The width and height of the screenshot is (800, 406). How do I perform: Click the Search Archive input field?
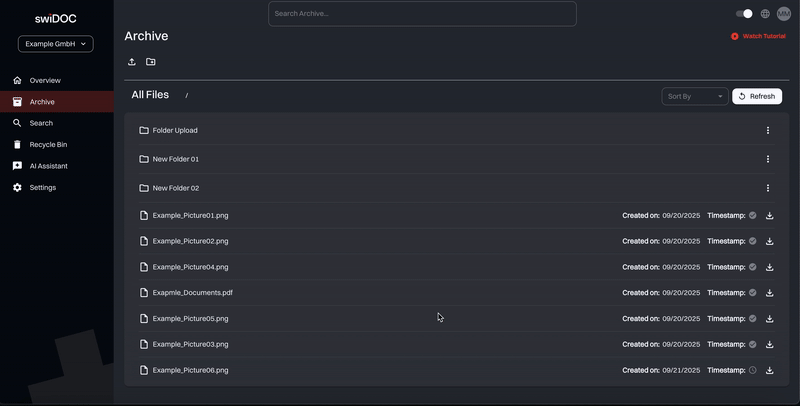tap(422, 14)
